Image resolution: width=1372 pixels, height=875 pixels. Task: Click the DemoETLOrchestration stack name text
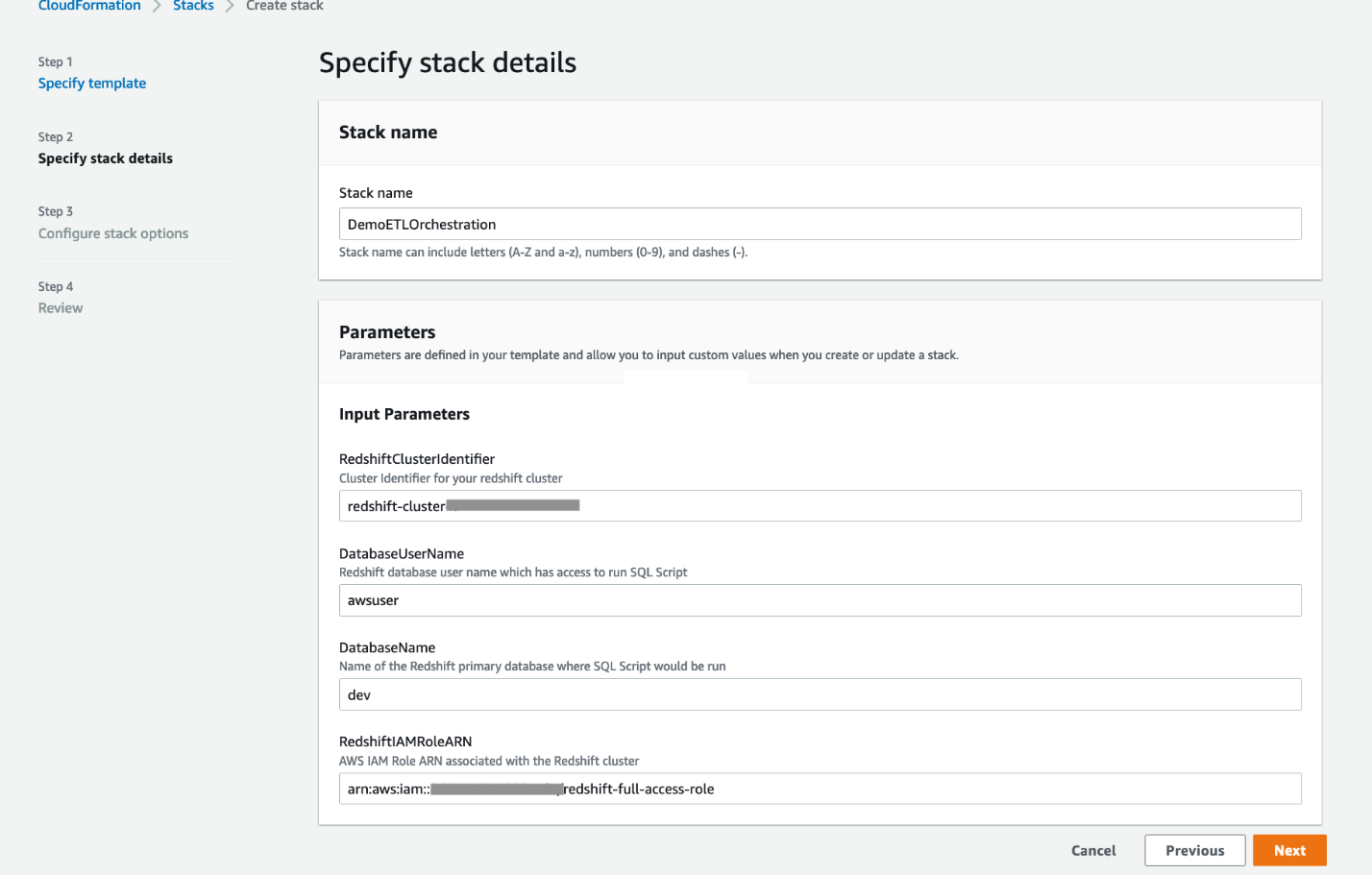[x=420, y=223]
